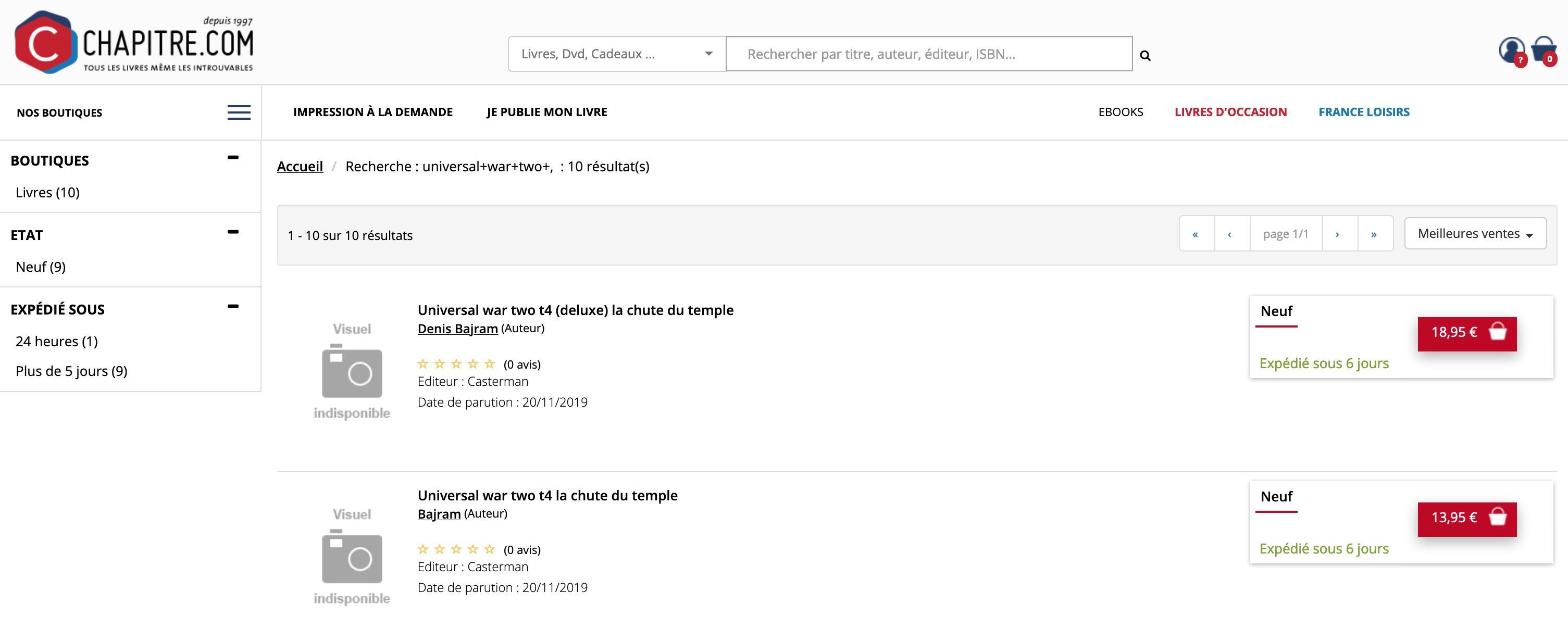This screenshot has height=629, width=1568.
Task: Click the search text input field
Action: point(928,54)
